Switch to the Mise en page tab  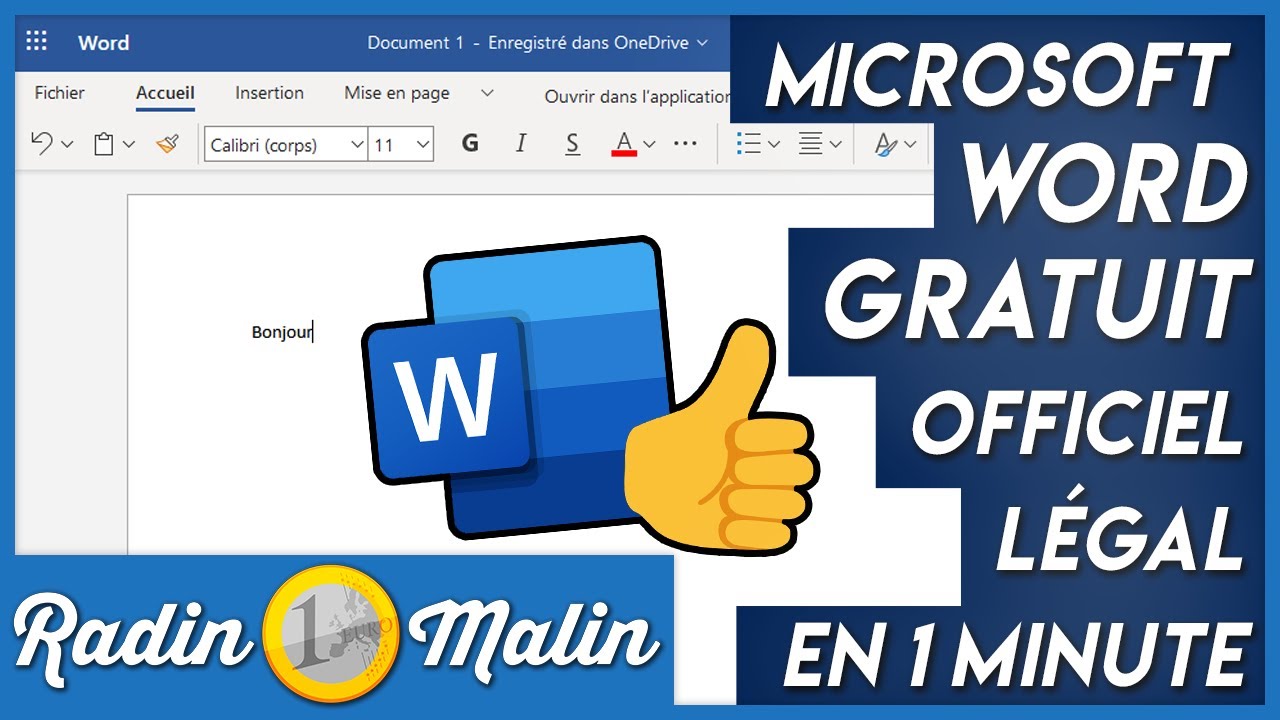(x=397, y=93)
